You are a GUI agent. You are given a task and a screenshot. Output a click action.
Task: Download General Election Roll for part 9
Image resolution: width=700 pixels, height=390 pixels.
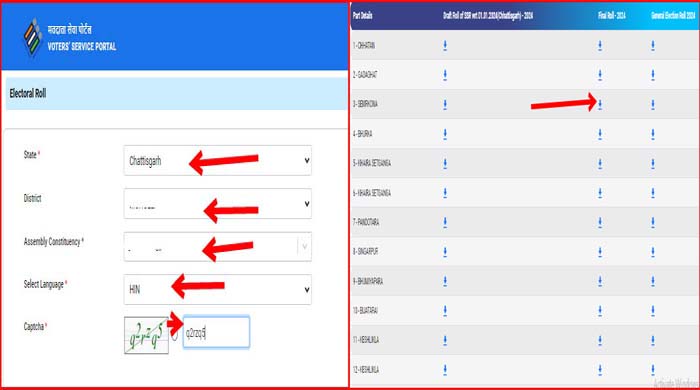[653, 281]
